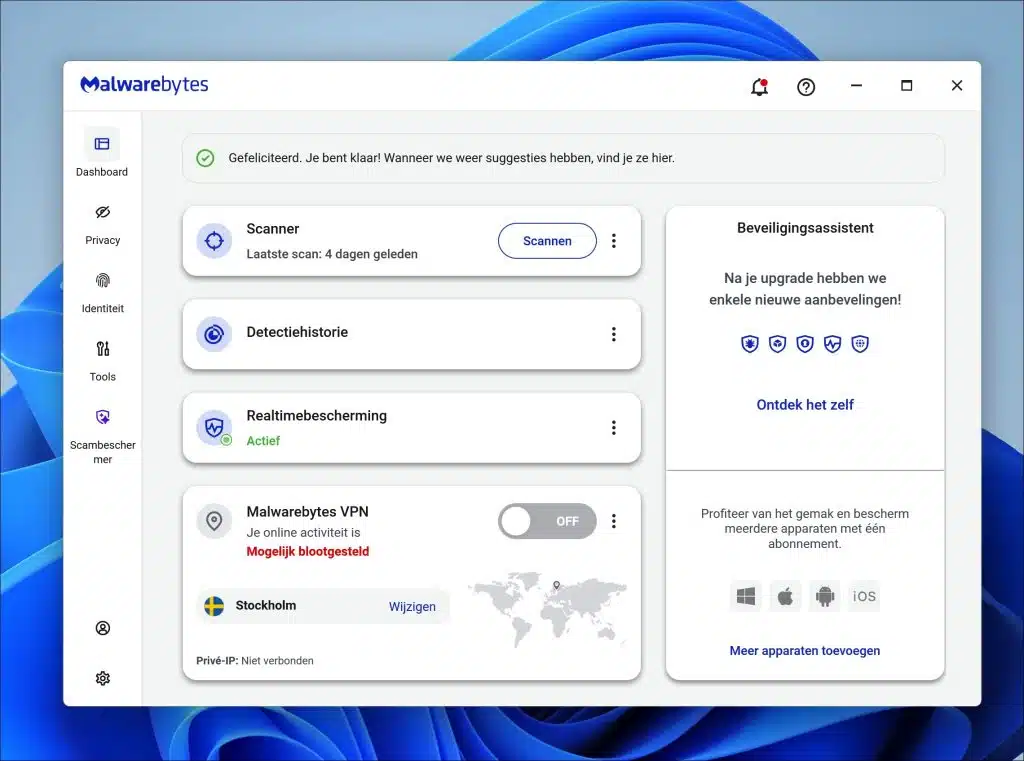1024x761 pixels.
Task: Select the Stockholm location row
Action: click(323, 606)
